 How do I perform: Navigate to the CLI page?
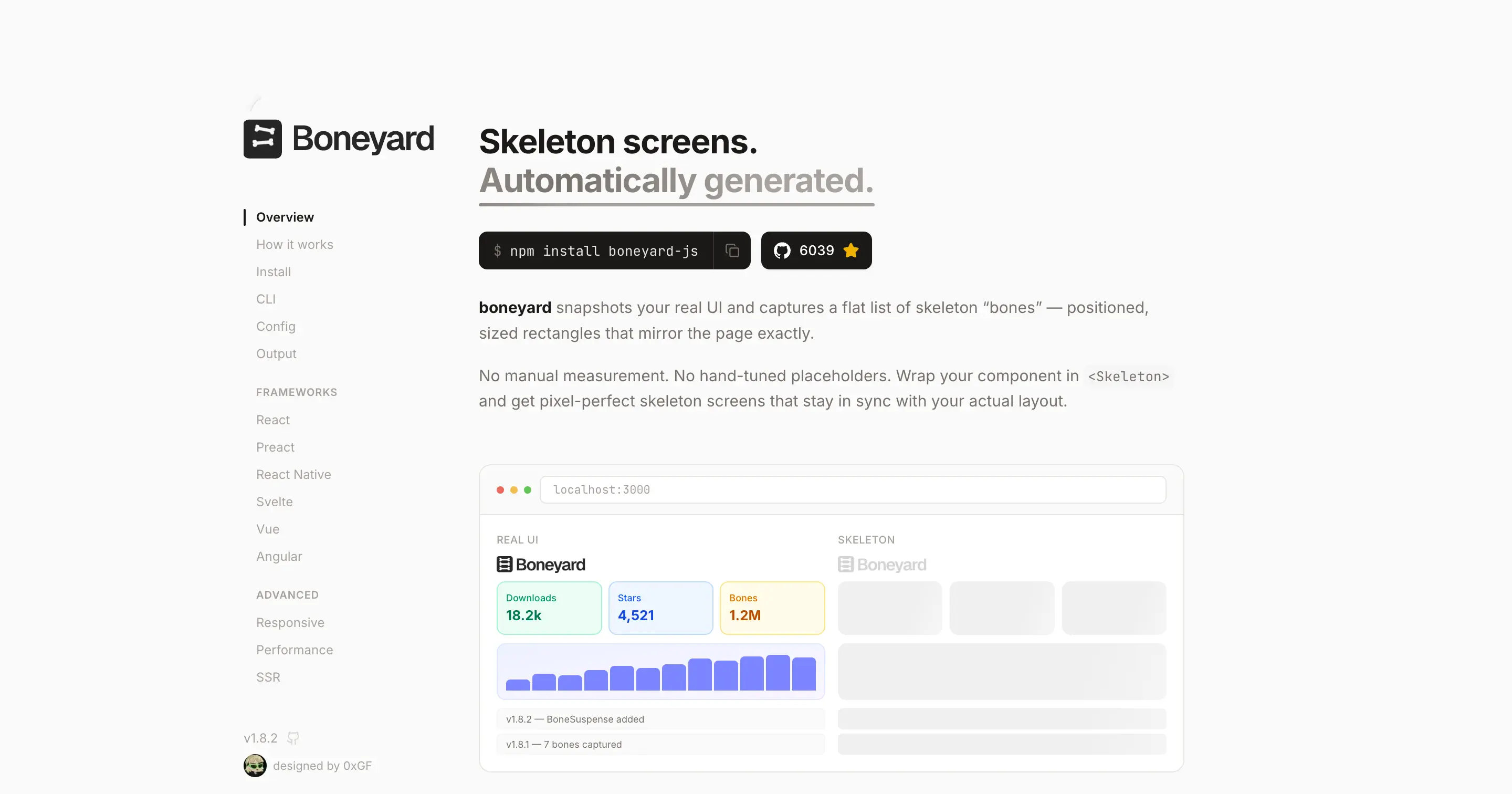(x=266, y=299)
